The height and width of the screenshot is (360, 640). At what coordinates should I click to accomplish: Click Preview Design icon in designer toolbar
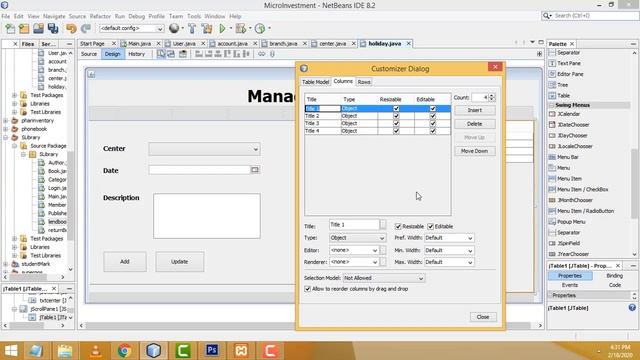(x=183, y=54)
